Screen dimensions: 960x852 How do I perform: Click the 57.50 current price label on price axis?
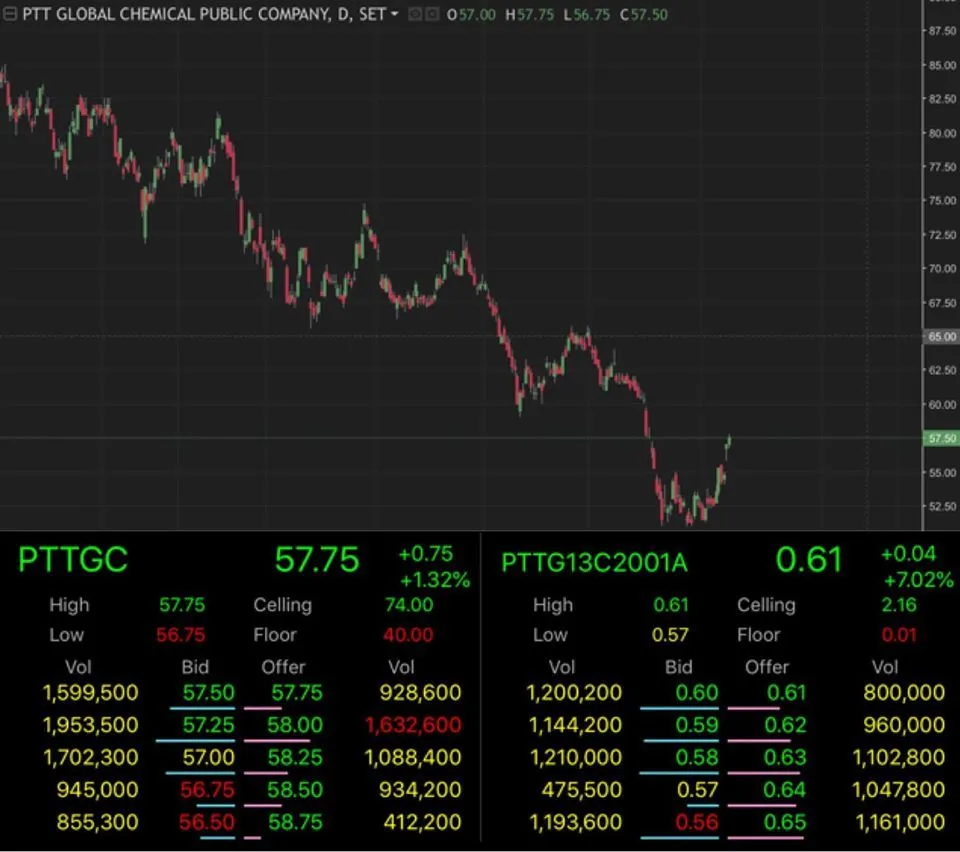(941, 438)
